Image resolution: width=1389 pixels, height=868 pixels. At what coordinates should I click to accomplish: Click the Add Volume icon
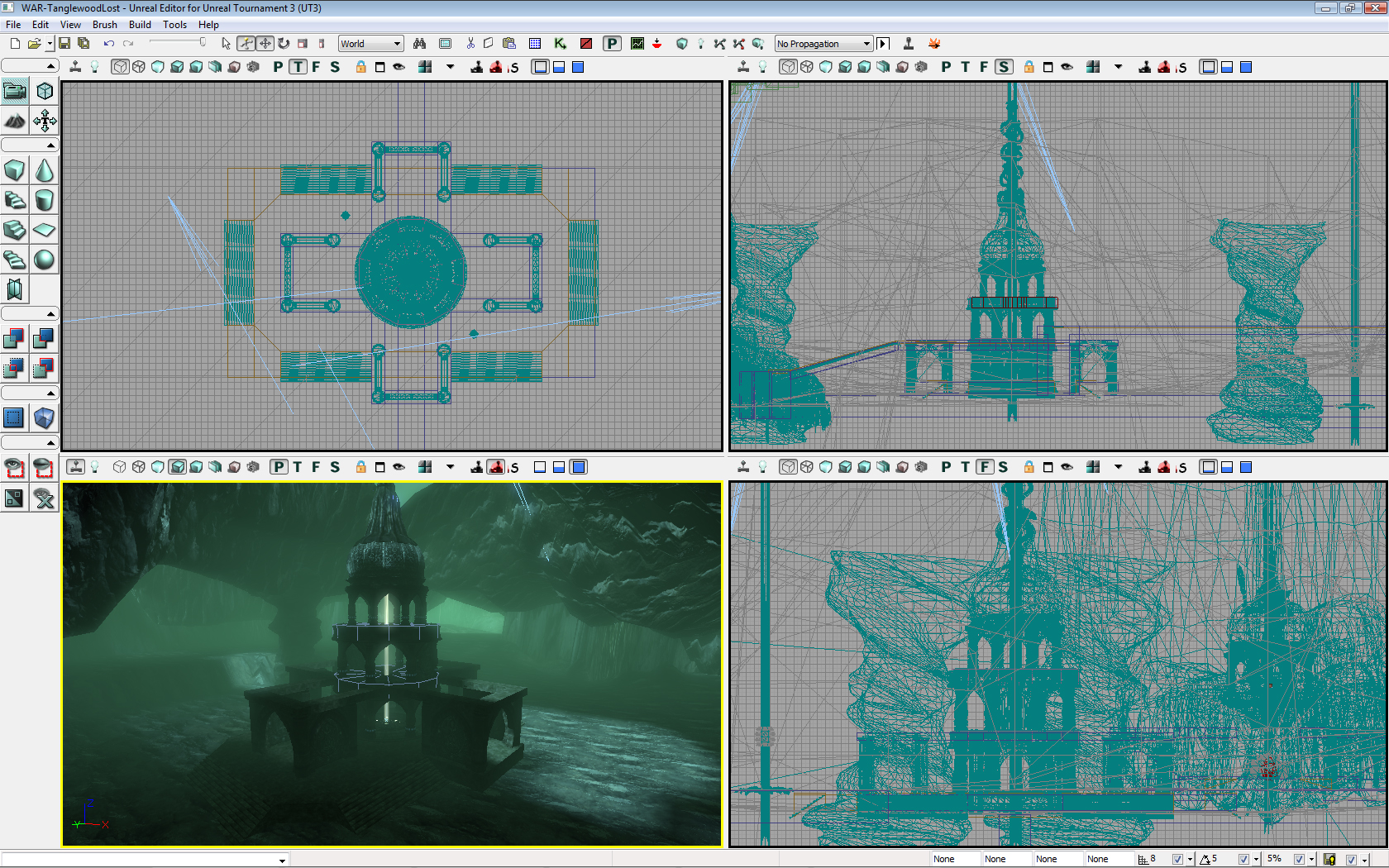pos(45,417)
